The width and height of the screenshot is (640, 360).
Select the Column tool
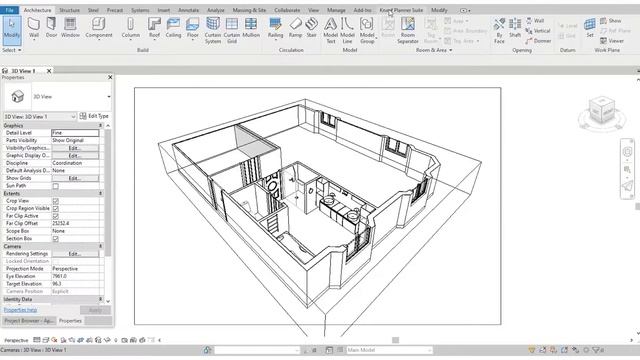(x=131, y=28)
